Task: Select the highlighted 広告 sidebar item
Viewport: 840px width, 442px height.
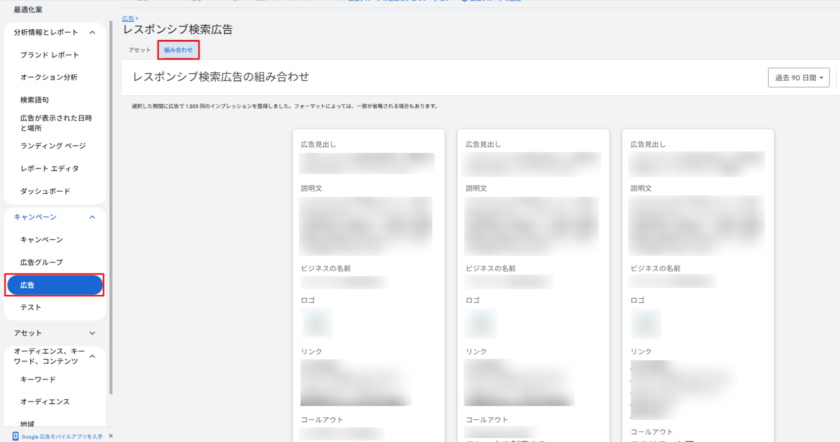Action: 54,285
